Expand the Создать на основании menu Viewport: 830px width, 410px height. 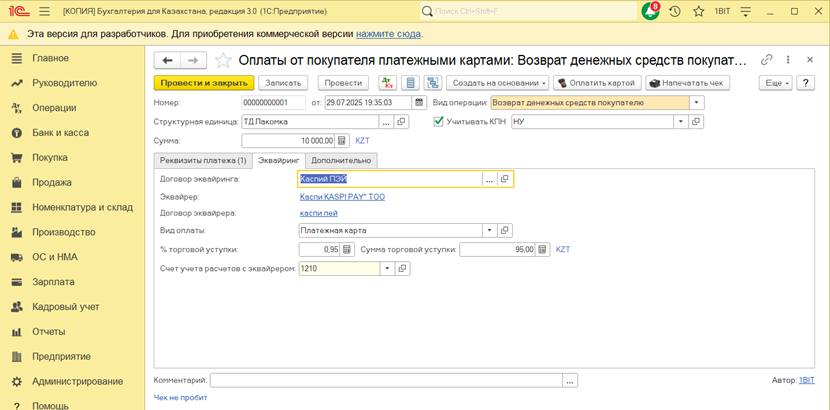pos(496,83)
